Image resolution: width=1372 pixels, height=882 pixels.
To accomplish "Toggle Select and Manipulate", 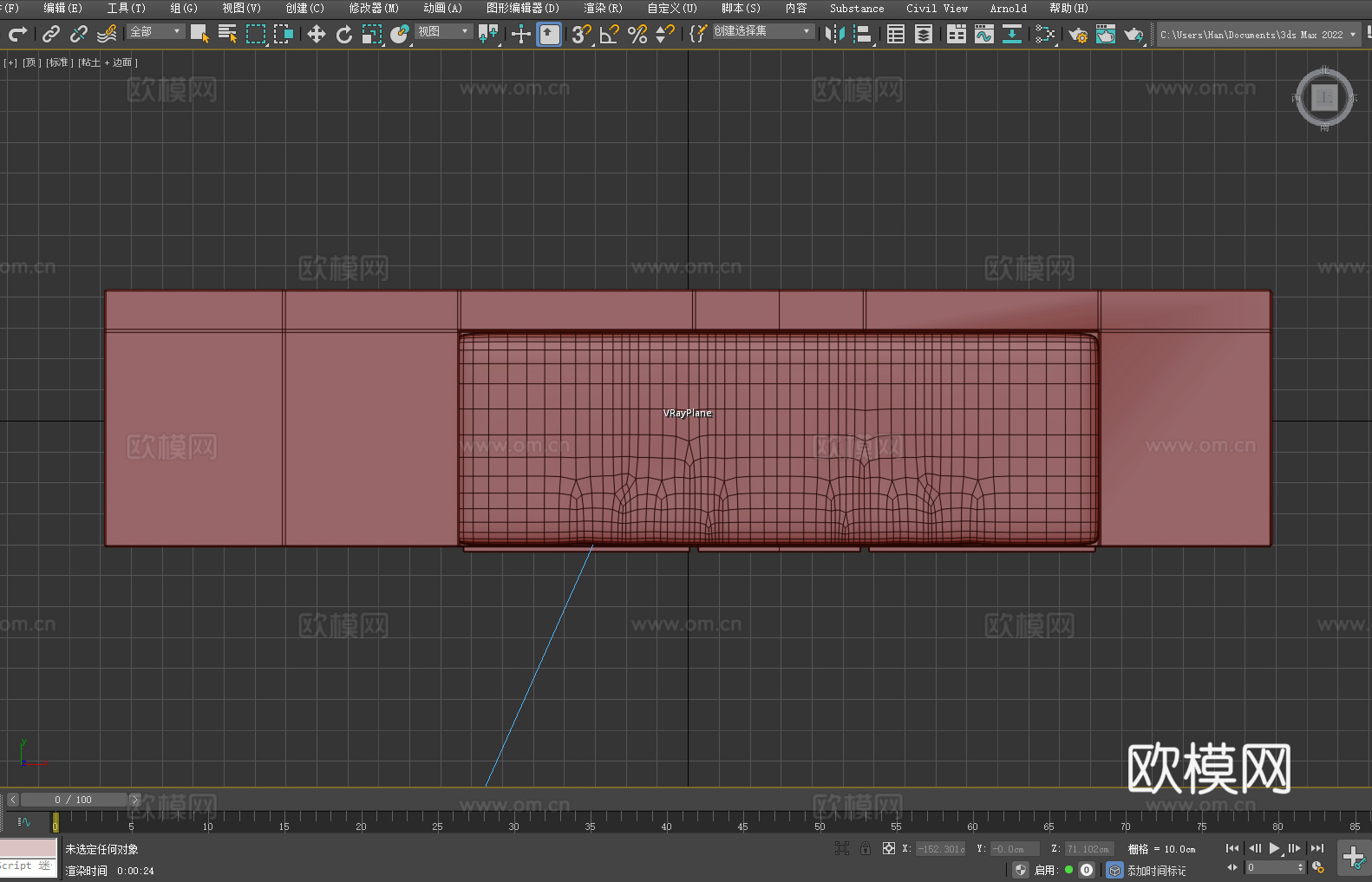I will 521,34.
